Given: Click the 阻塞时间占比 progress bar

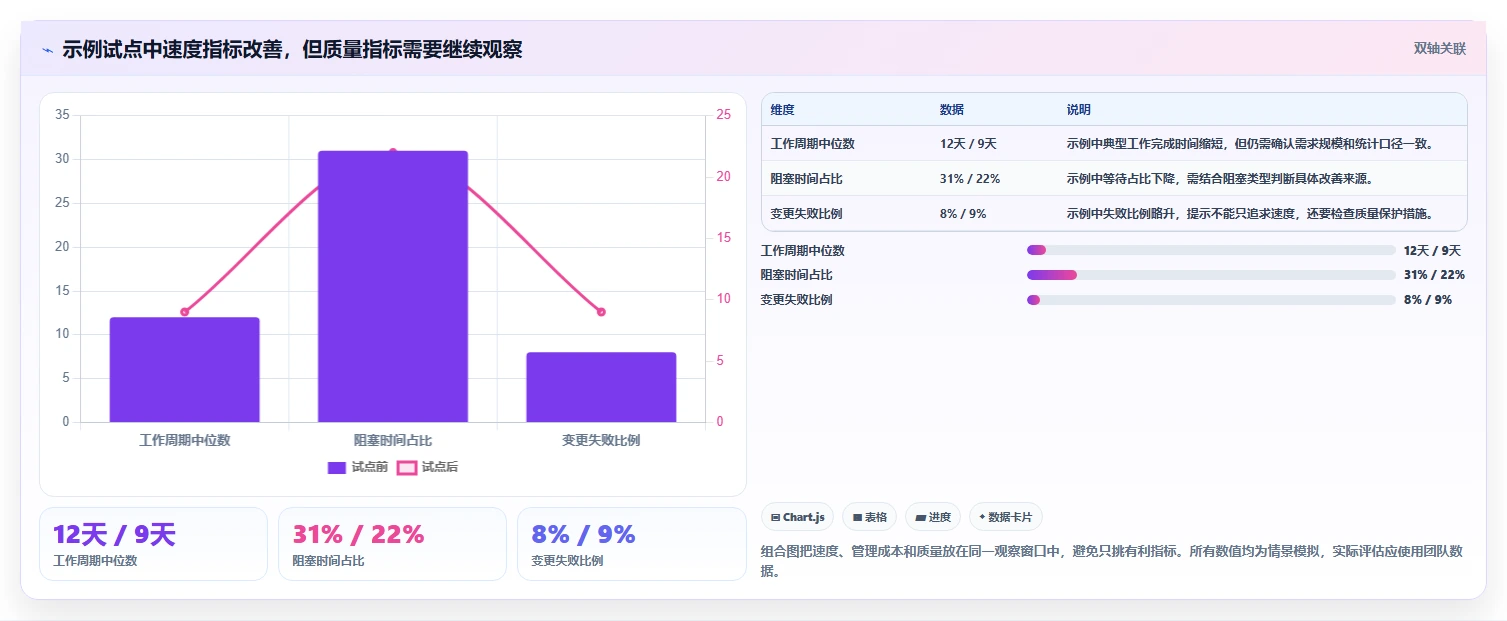Looking at the screenshot, I should pyautogui.click(x=1211, y=275).
